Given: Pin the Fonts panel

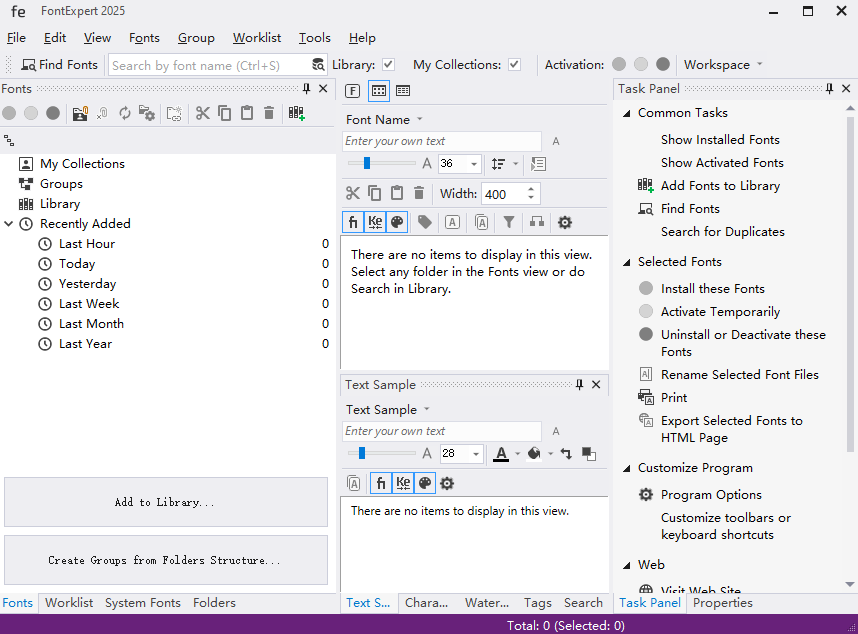Looking at the screenshot, I should click(306, 89).
